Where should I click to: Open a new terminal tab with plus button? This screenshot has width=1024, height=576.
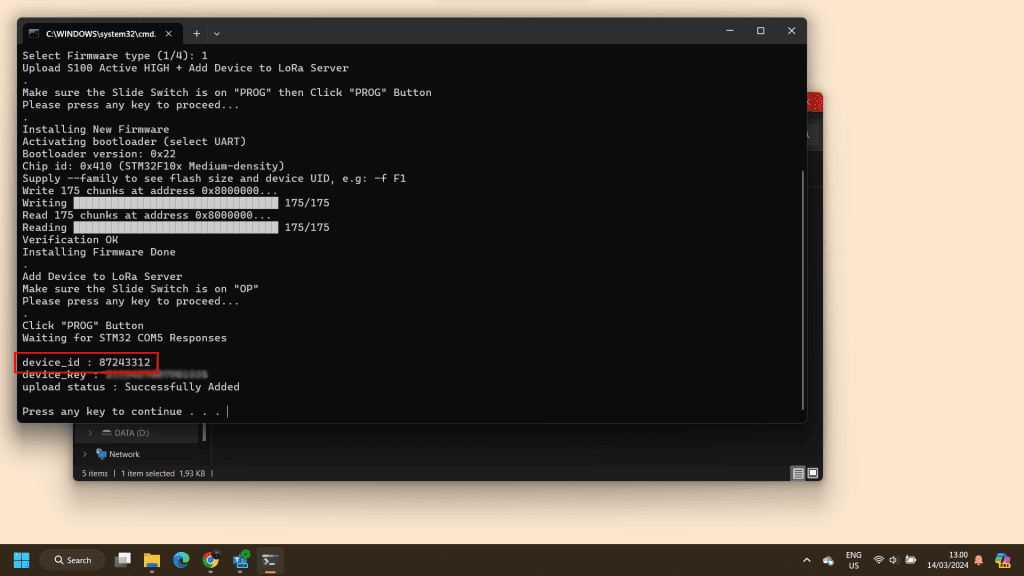click(196, 33)
